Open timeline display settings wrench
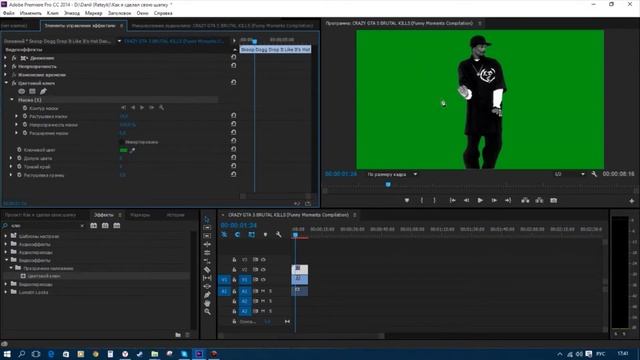The width and height of the screenshot is (640, 360). (278, 235)
